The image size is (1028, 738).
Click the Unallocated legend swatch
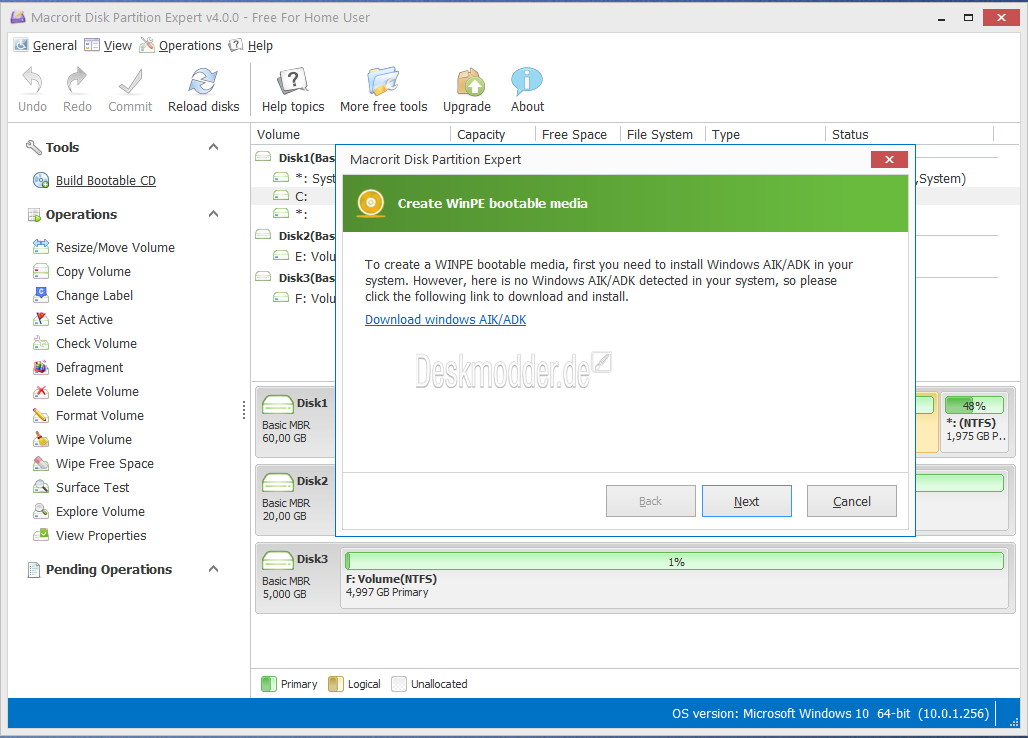tap(399, 684)
